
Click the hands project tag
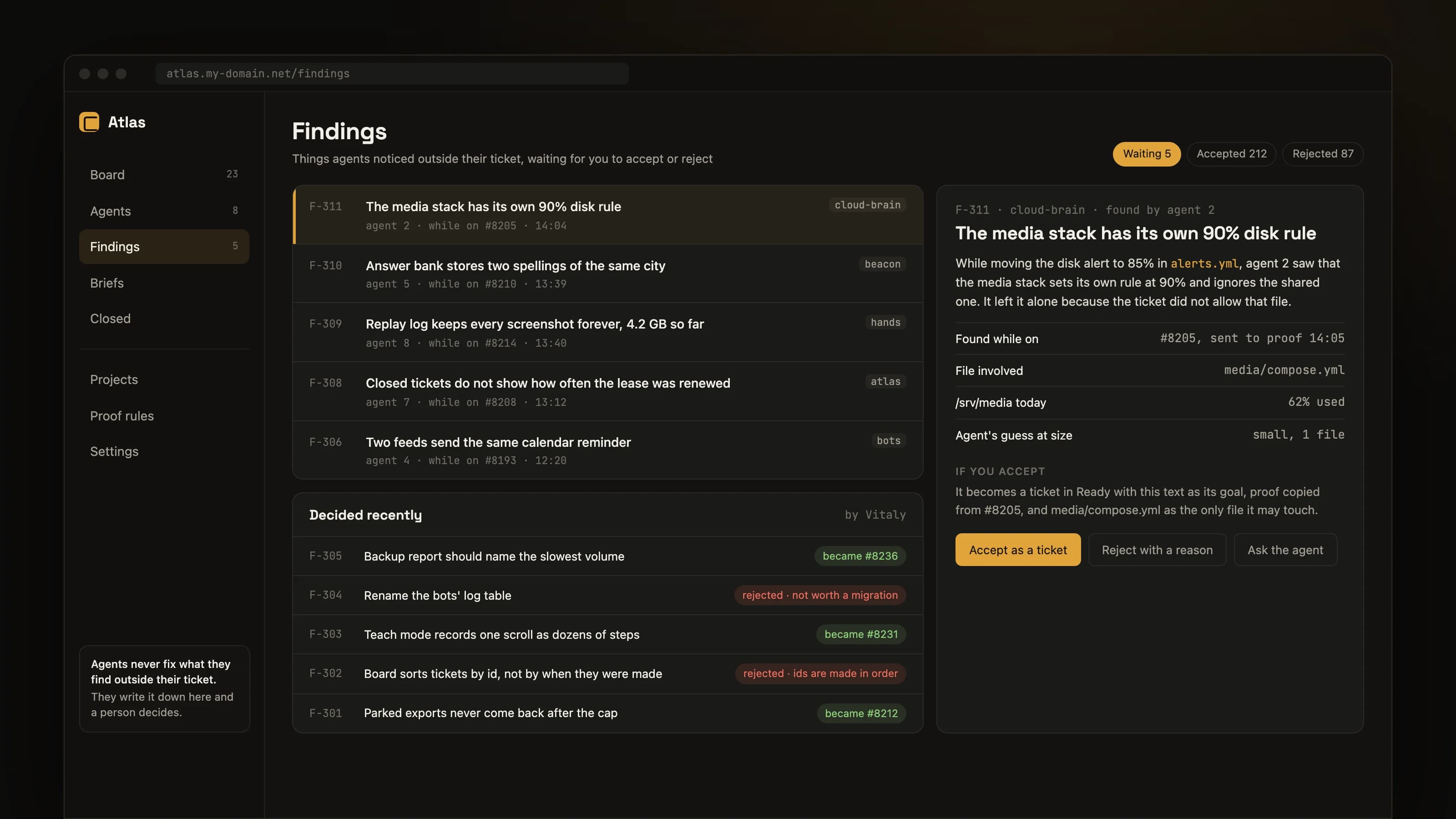[x=885, y=322]
